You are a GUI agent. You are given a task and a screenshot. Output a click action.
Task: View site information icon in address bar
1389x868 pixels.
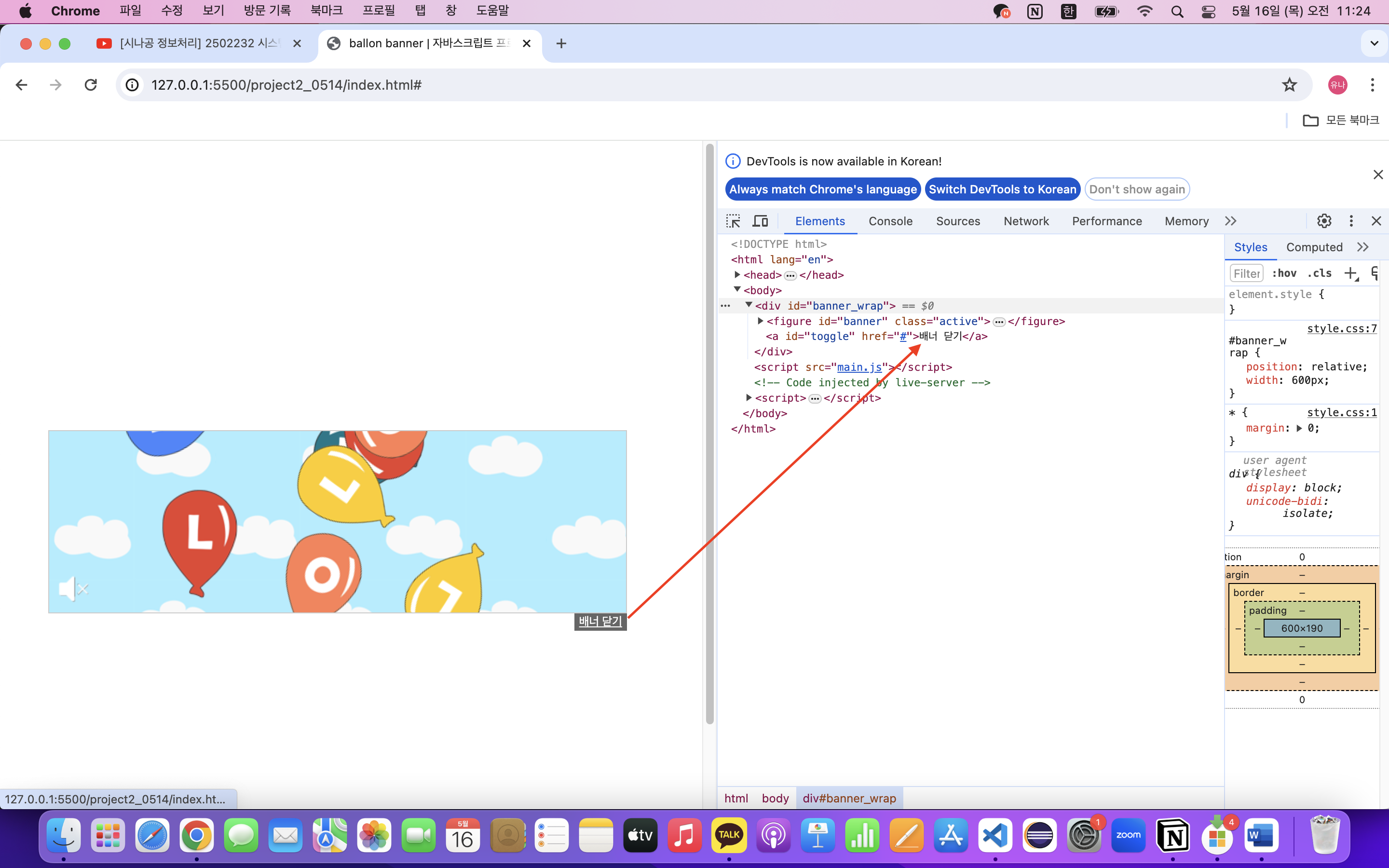click(x=133, y=85)
